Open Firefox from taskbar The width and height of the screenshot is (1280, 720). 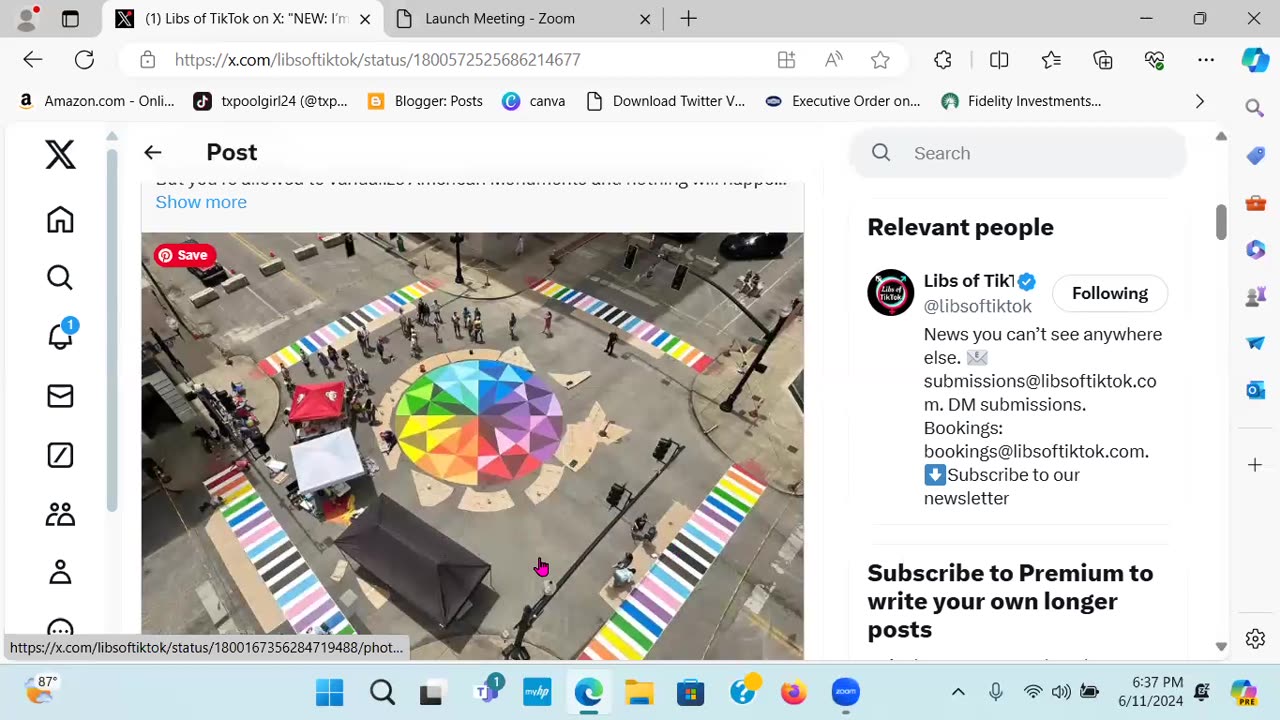click(794, 692)
